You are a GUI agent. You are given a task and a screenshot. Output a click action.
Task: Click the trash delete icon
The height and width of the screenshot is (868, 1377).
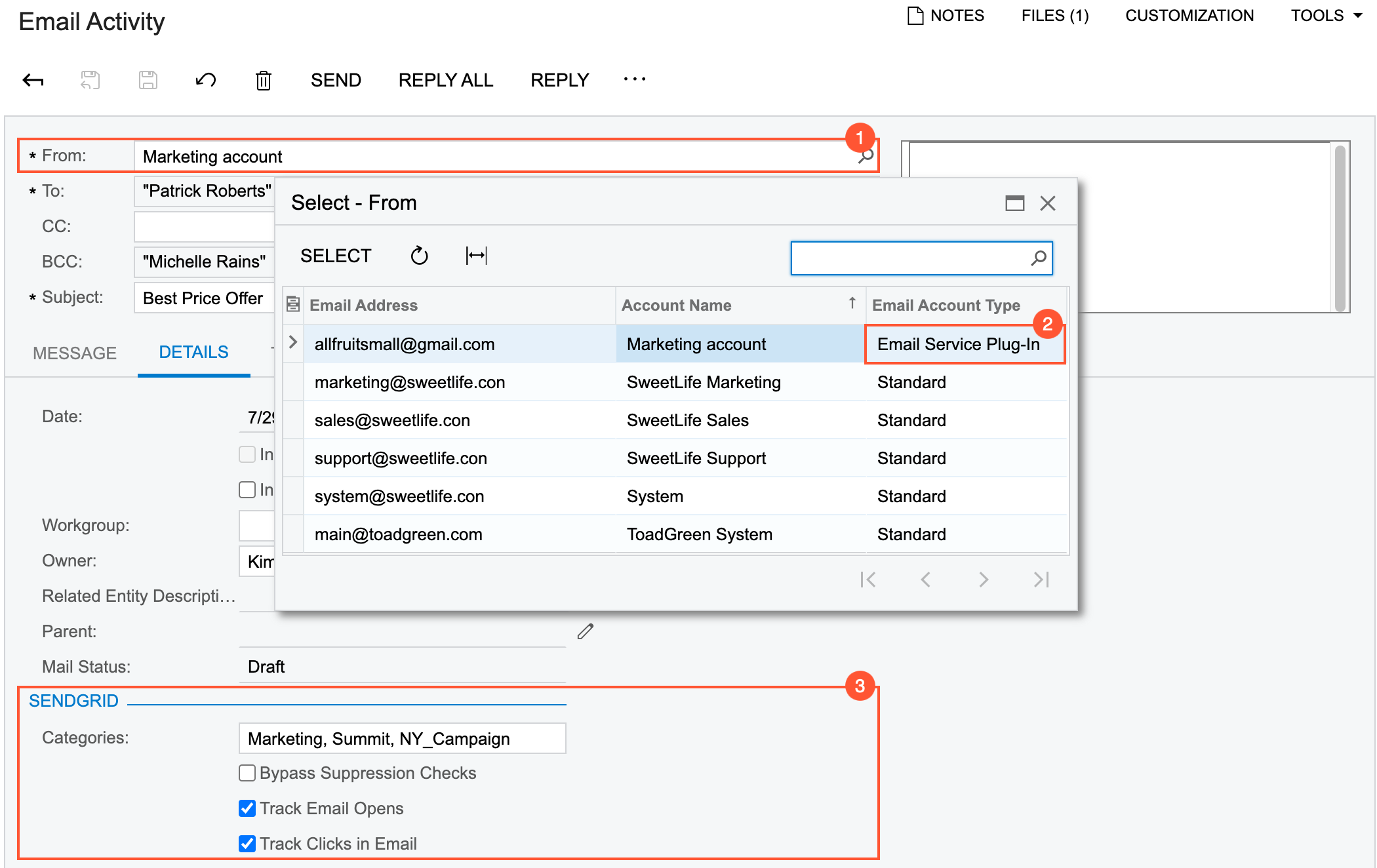(263, 80)
